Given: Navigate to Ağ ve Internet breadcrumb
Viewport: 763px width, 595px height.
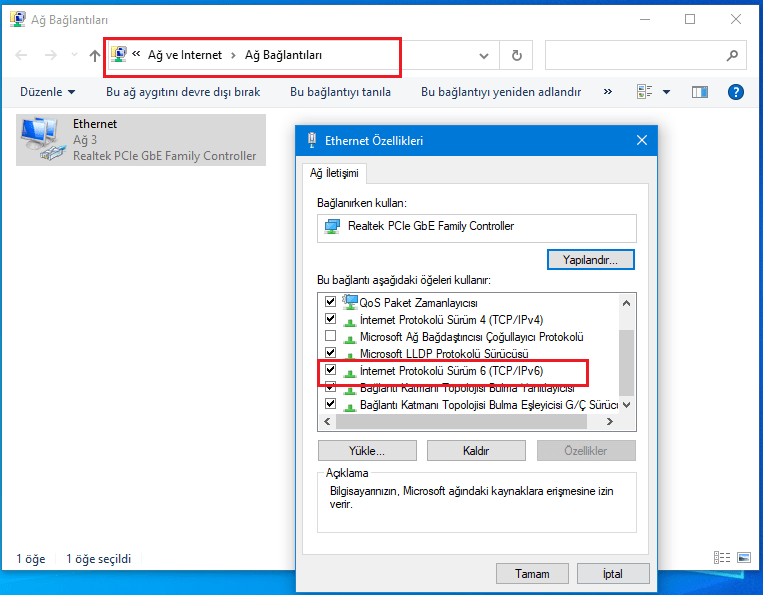Looking at the screenshot, I should [x=185, y=55].
